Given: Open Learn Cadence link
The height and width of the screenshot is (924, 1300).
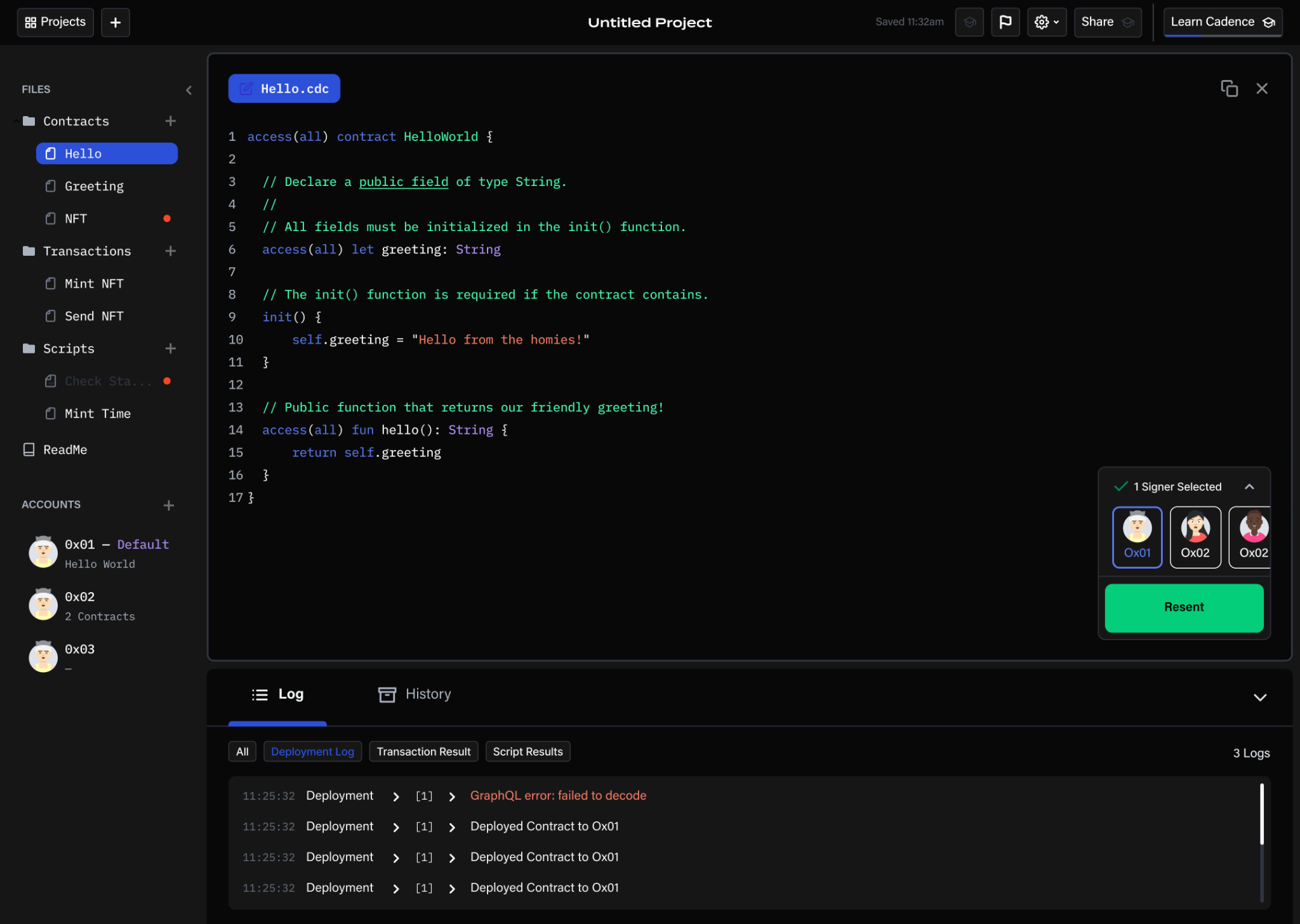Looking at the screenshot, I should pyautogui.click(x=1223, y=22).
